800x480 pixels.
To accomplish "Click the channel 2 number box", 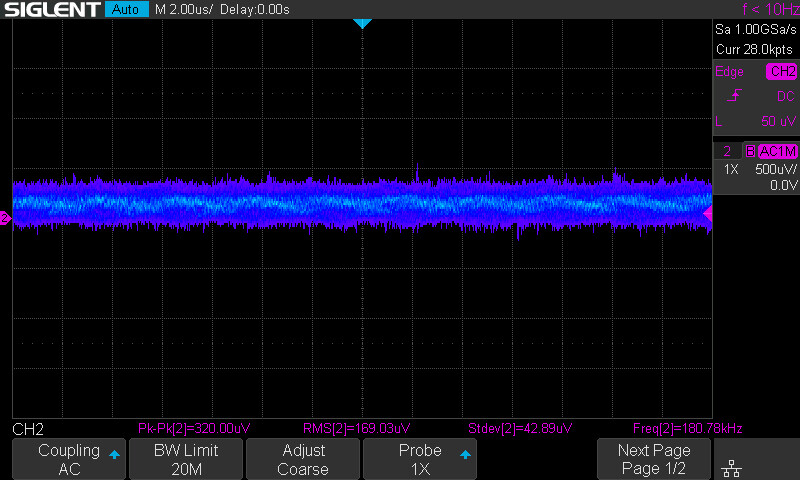I will pos(728,151).
